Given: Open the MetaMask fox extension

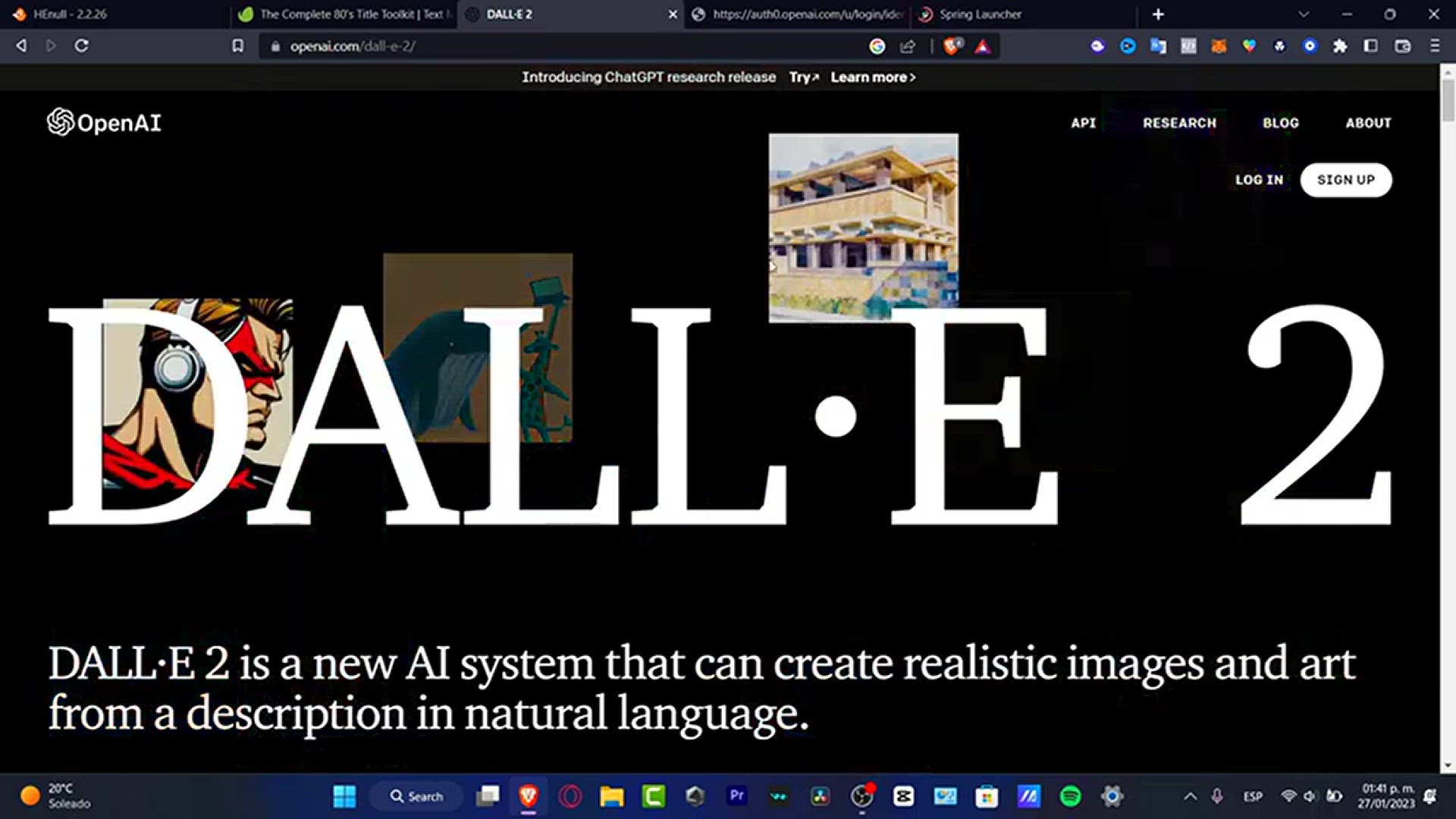Looking at the screenshot, I should pyautogui.click(x=1219, y=46).
